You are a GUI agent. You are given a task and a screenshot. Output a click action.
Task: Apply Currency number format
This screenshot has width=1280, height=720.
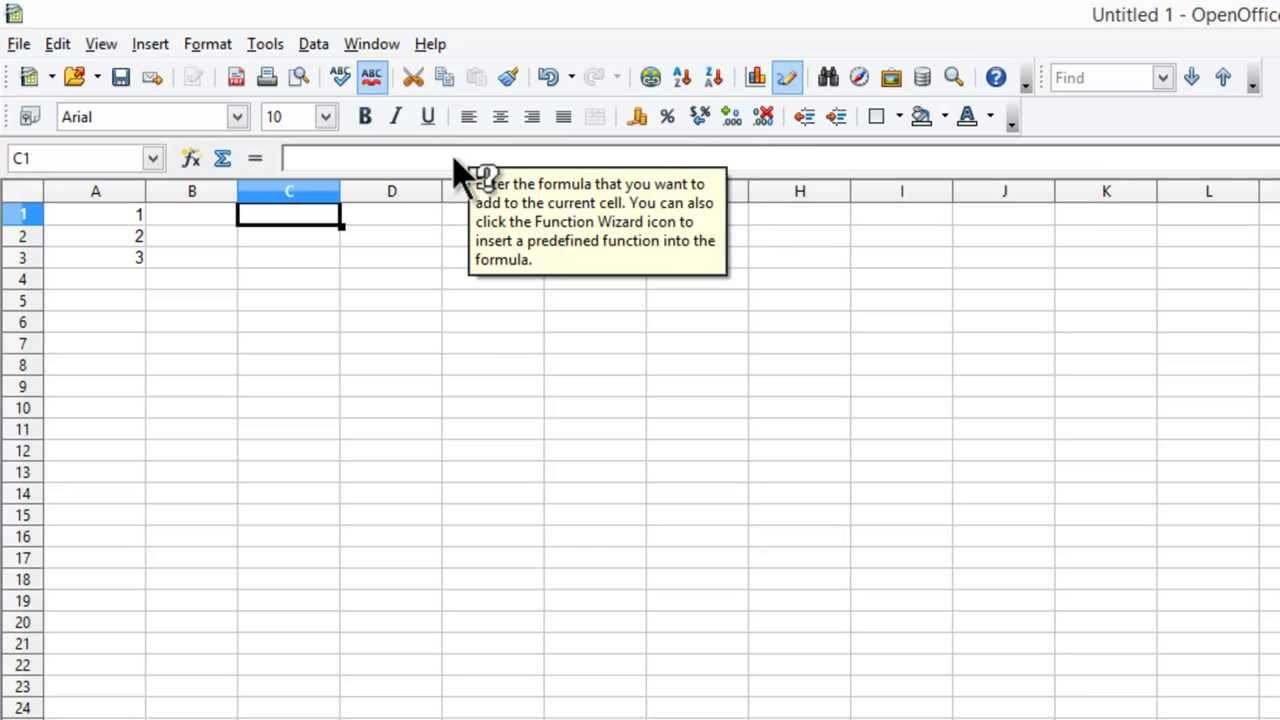[x=638, y=117]
